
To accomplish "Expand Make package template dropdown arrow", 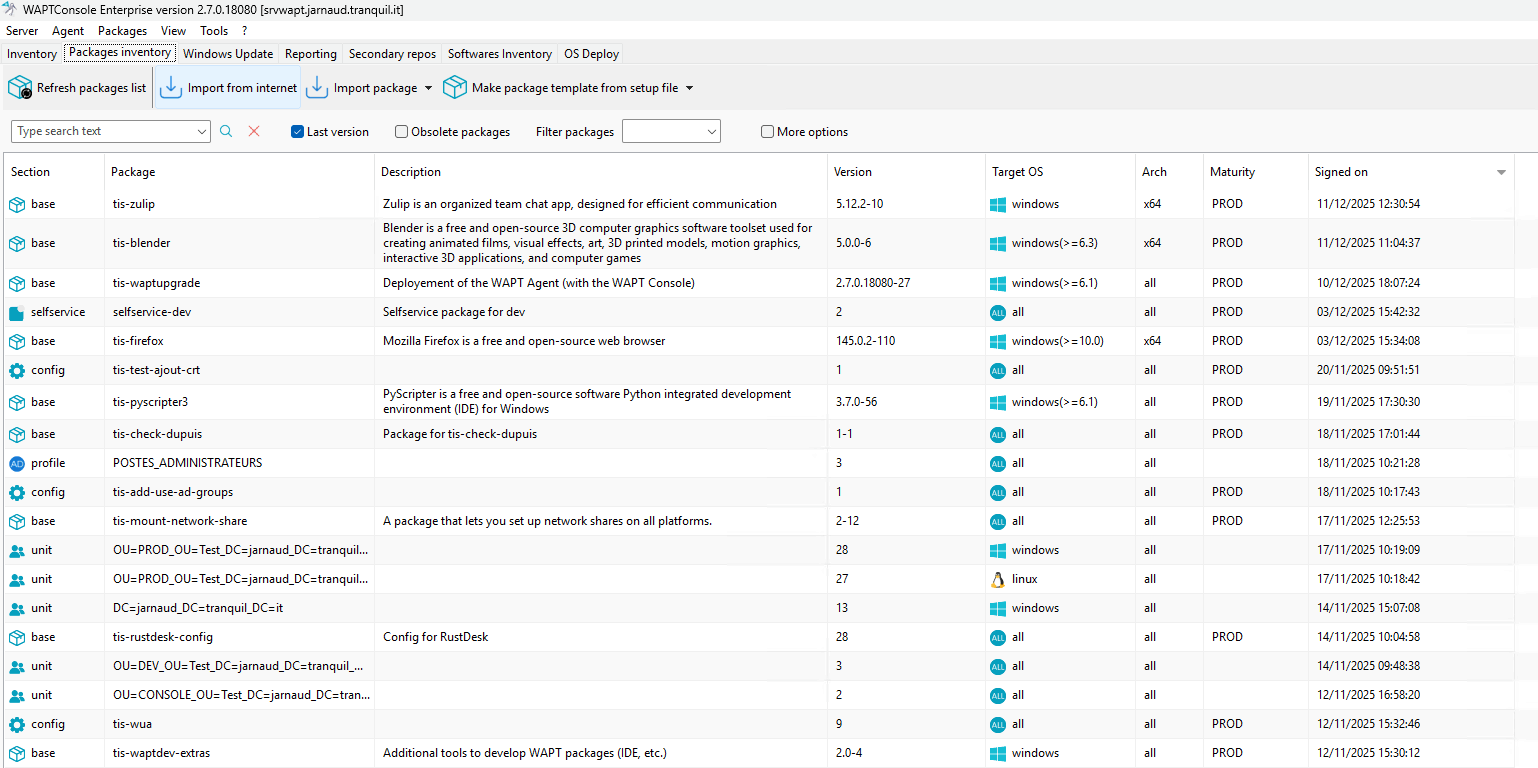I will click(689, 88).
